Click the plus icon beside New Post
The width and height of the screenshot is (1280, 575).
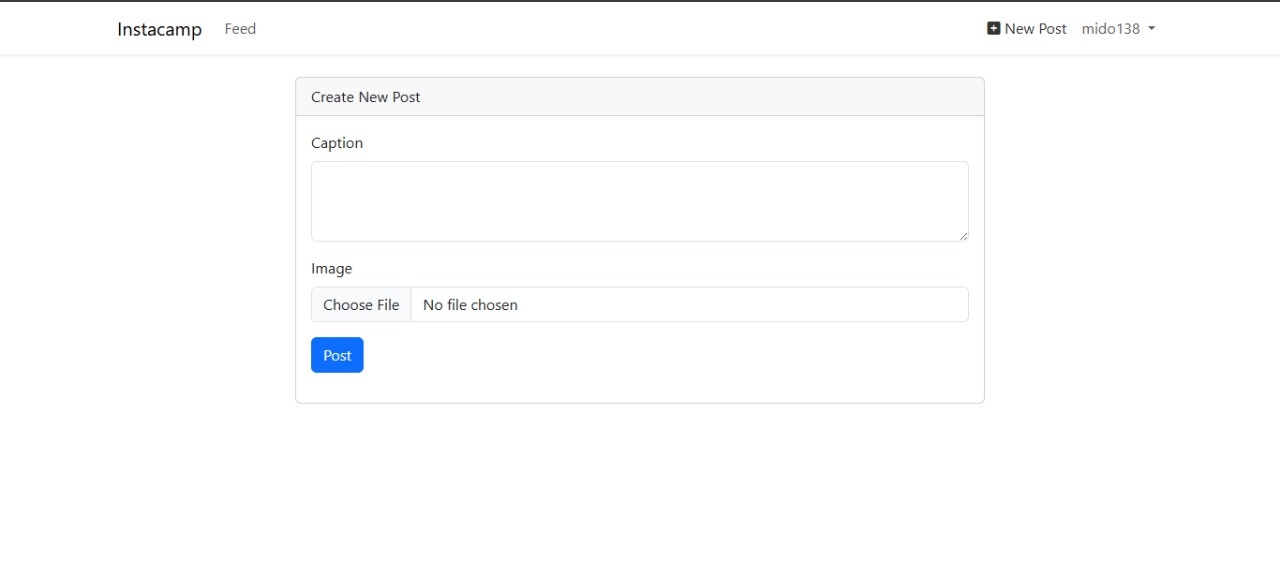[x=993, y=29]
